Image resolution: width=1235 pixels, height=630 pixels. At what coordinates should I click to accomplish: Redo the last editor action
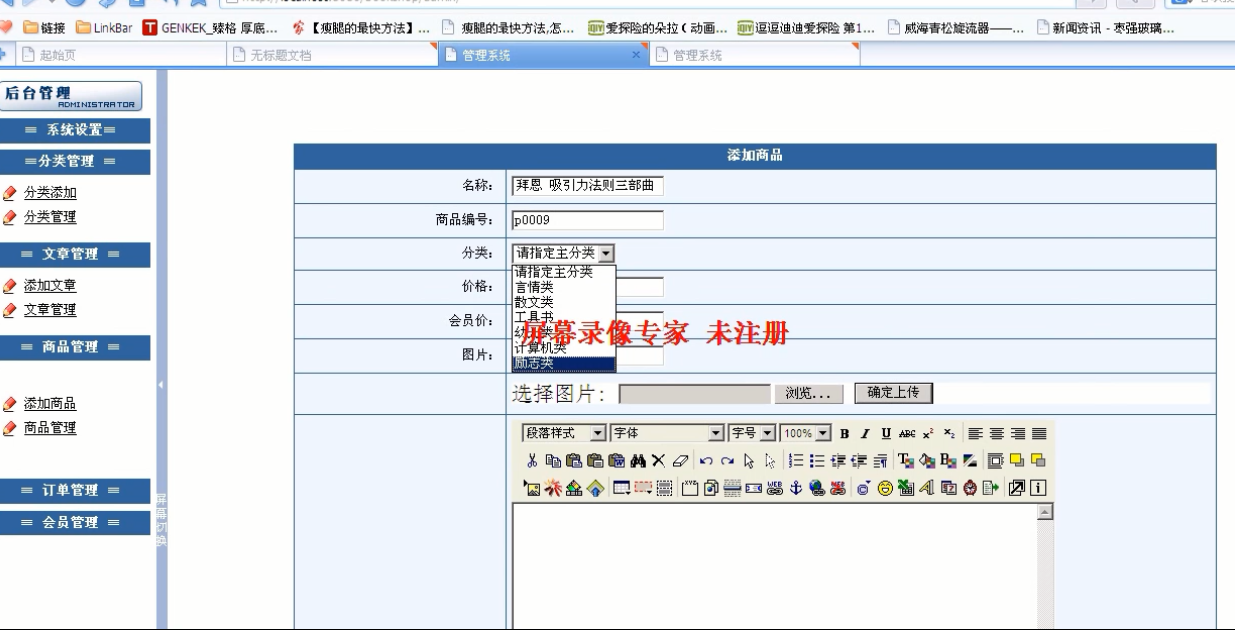pos(727,461)
